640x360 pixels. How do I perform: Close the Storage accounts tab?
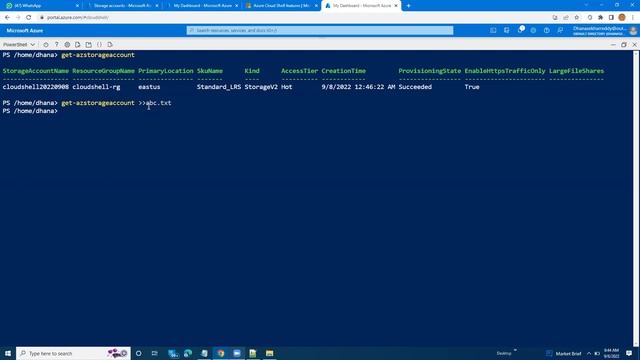point(157,6)
